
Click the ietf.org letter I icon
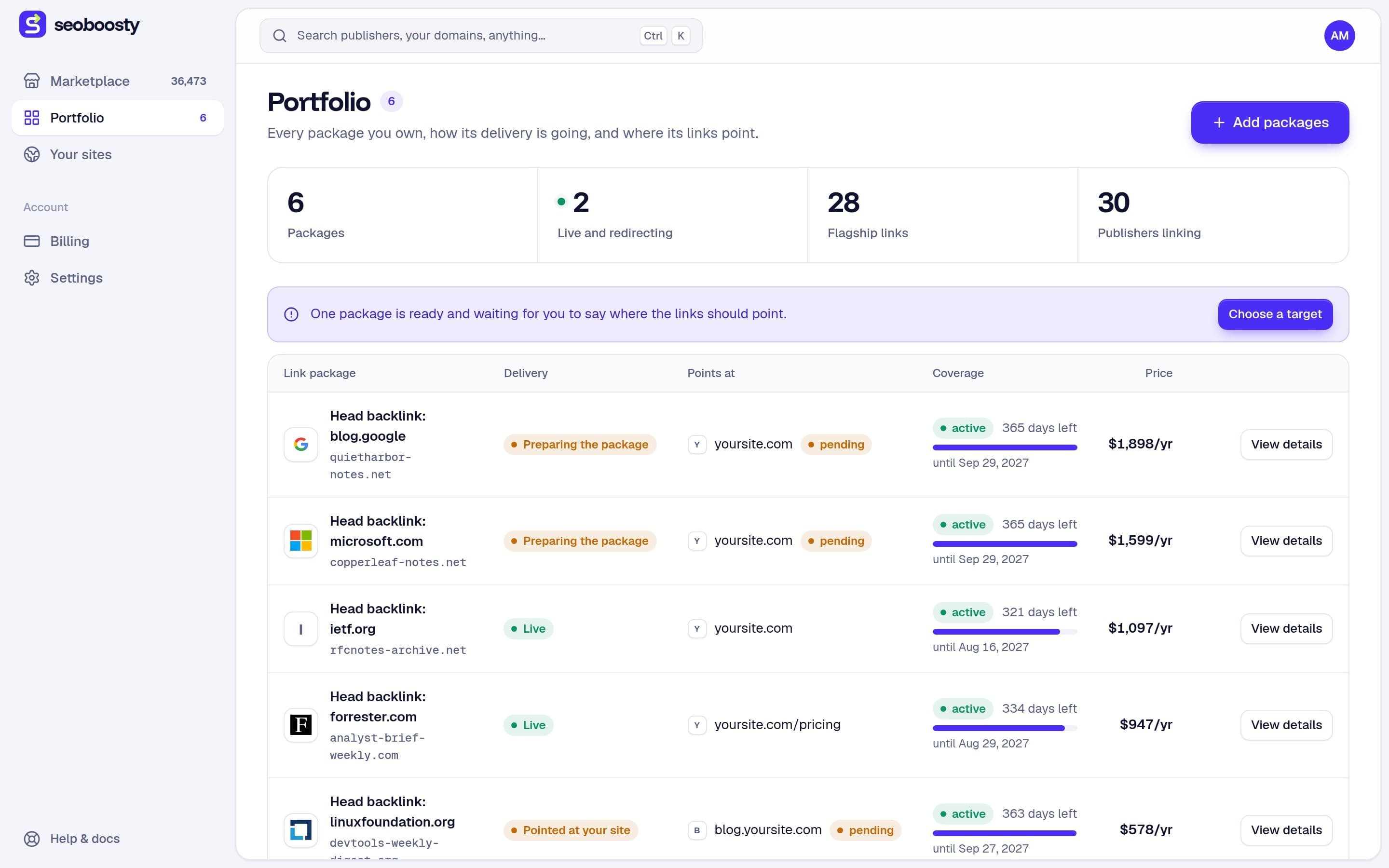[301, 629]
